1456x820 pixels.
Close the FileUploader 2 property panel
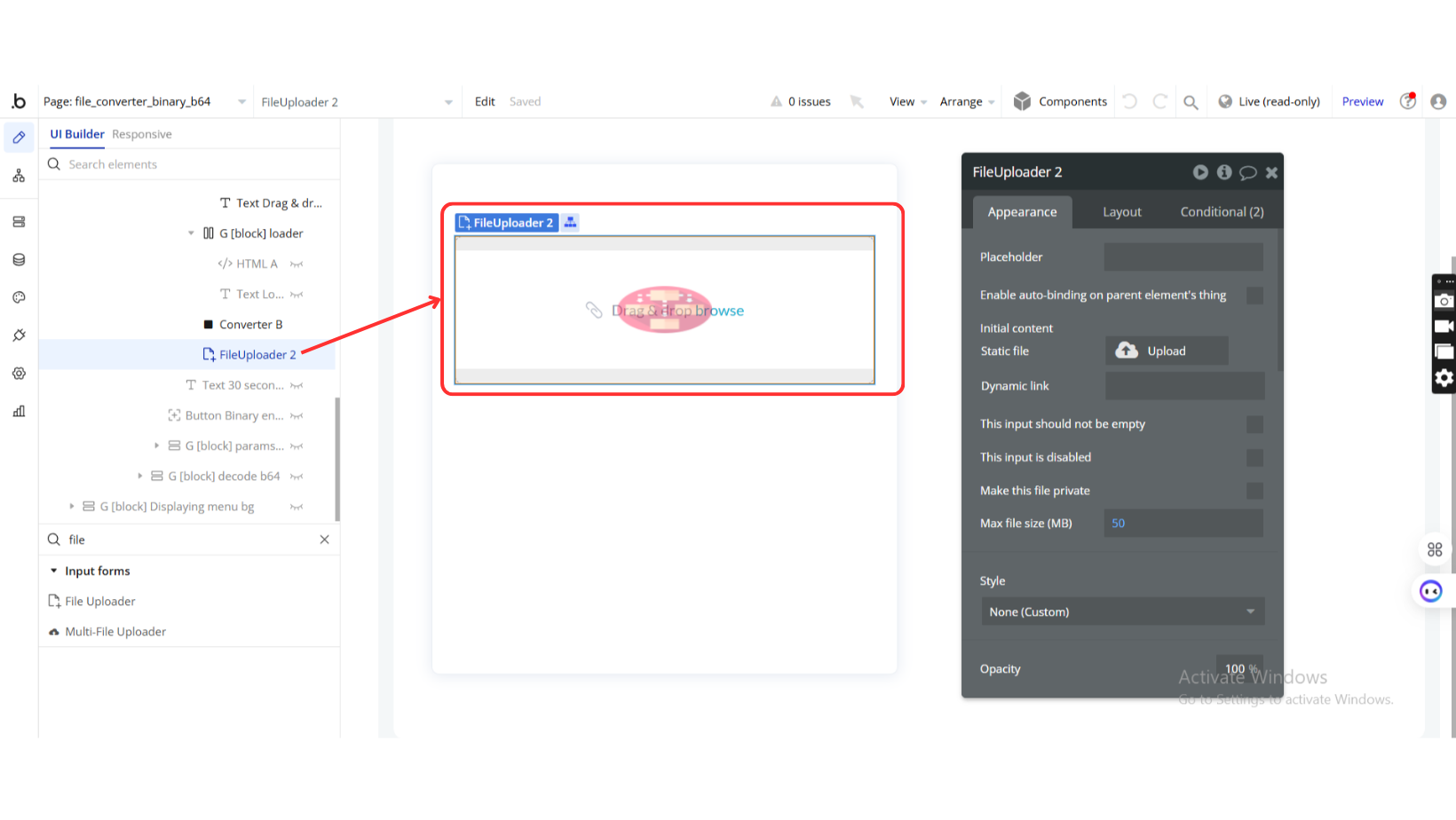point(1271,172)
